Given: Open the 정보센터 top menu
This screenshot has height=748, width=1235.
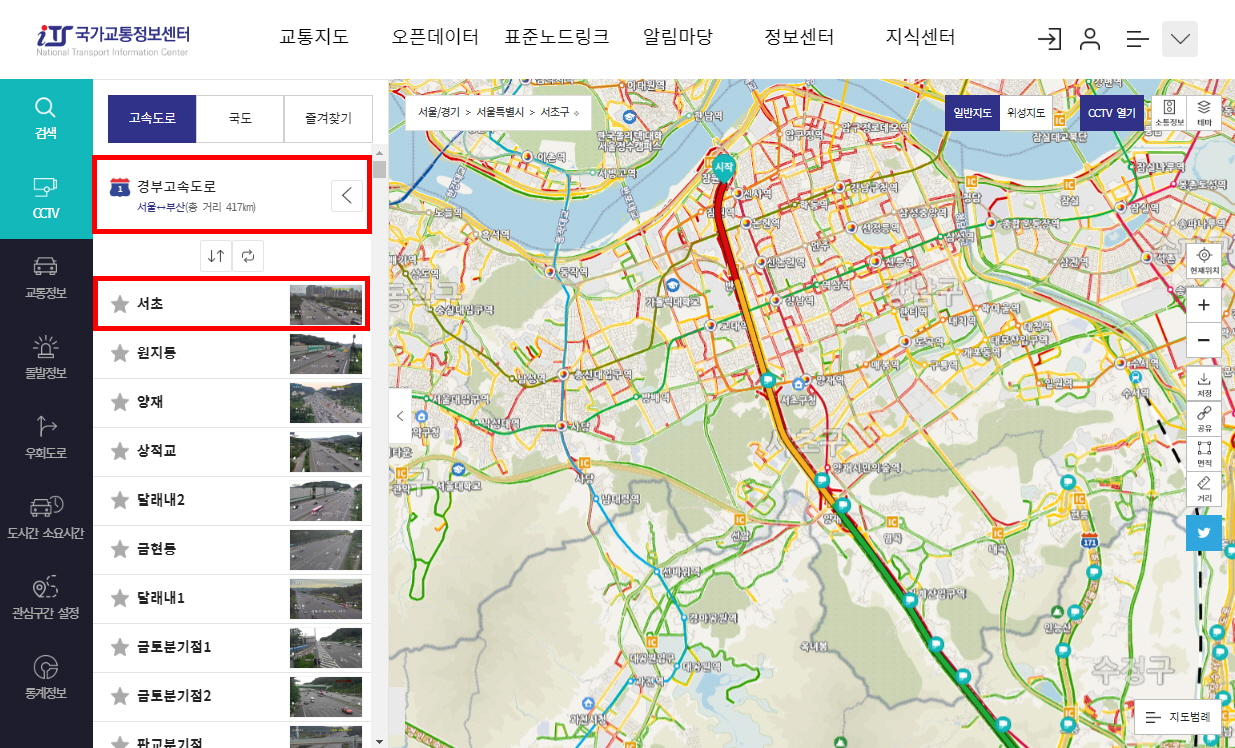Looking at the screenshot, I should click(799, 38).
